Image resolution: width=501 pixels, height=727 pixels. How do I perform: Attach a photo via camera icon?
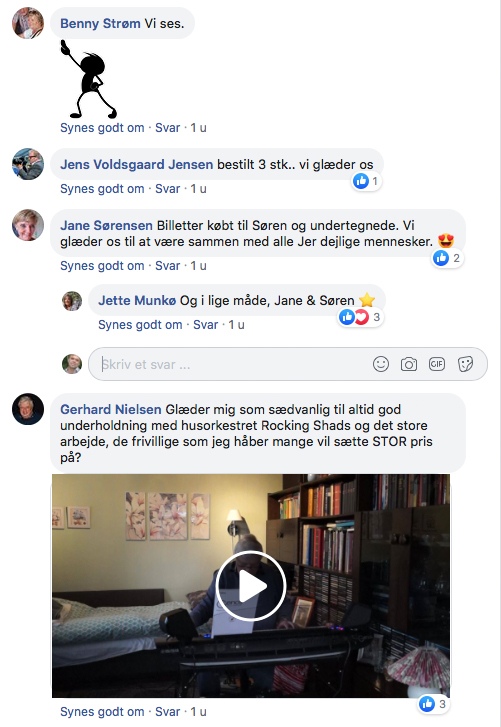click(x=408, y=364)
